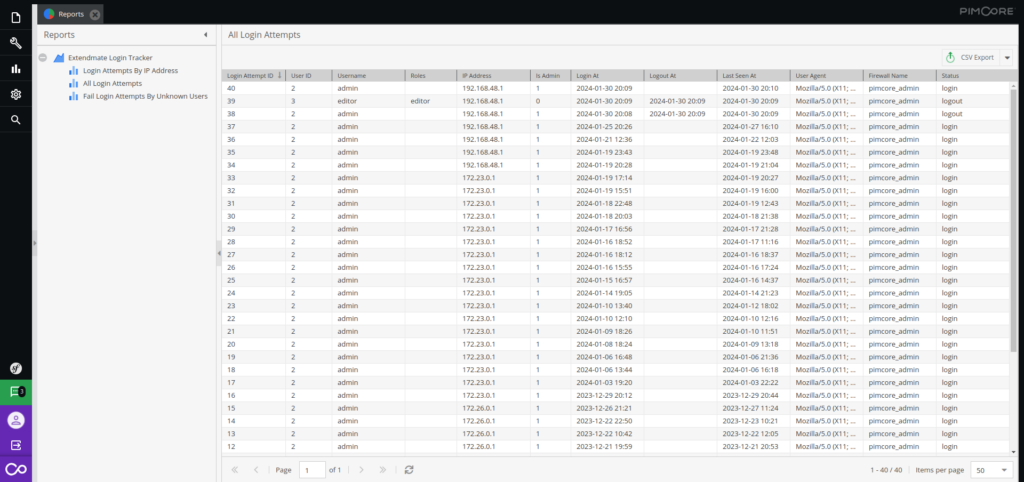This screenshot has height=482, width=1024.
Task: Close the Reports tab with the x icon
Action: point(95,14)
